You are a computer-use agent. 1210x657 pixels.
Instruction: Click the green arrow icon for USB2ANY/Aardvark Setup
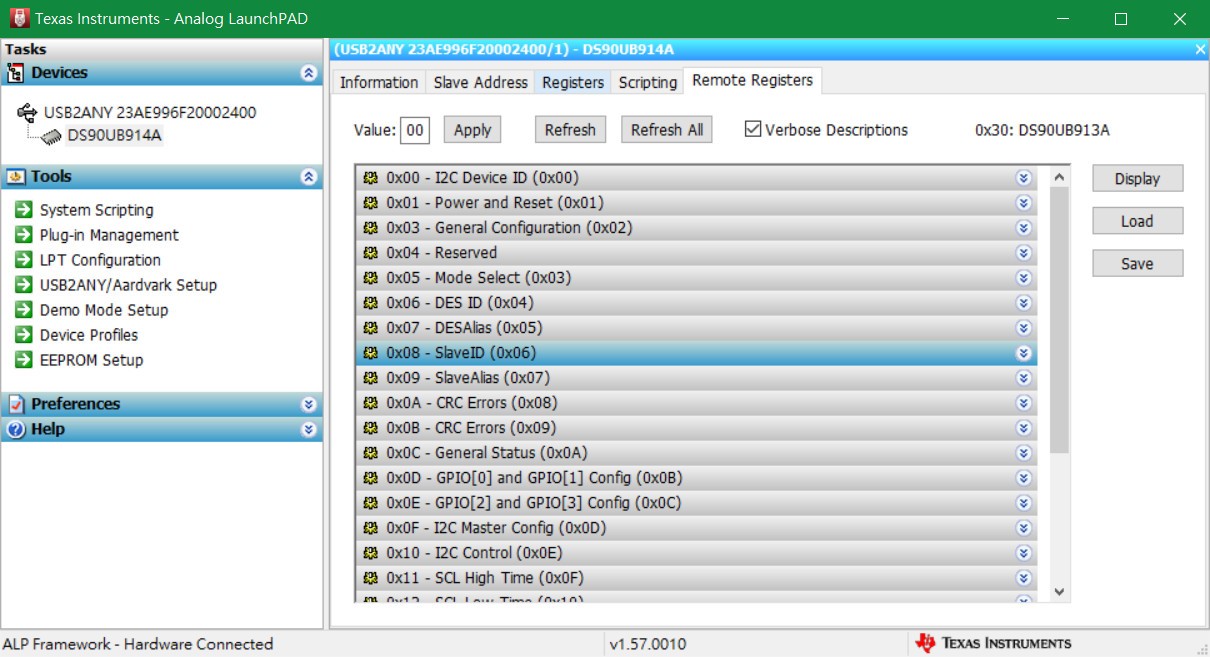click(x=23, y=285)
